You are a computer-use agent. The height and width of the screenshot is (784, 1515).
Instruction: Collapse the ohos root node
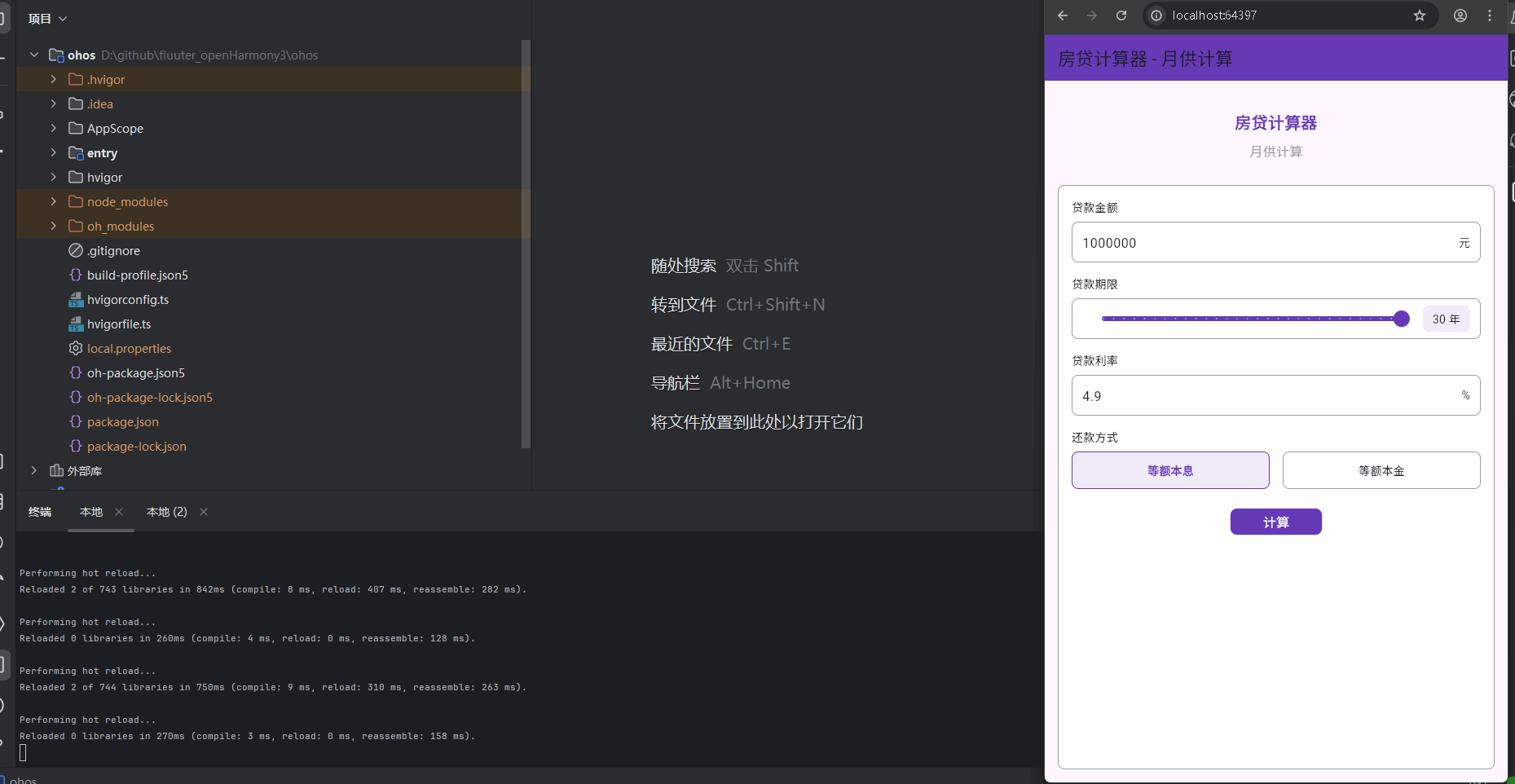pos(33,55)
